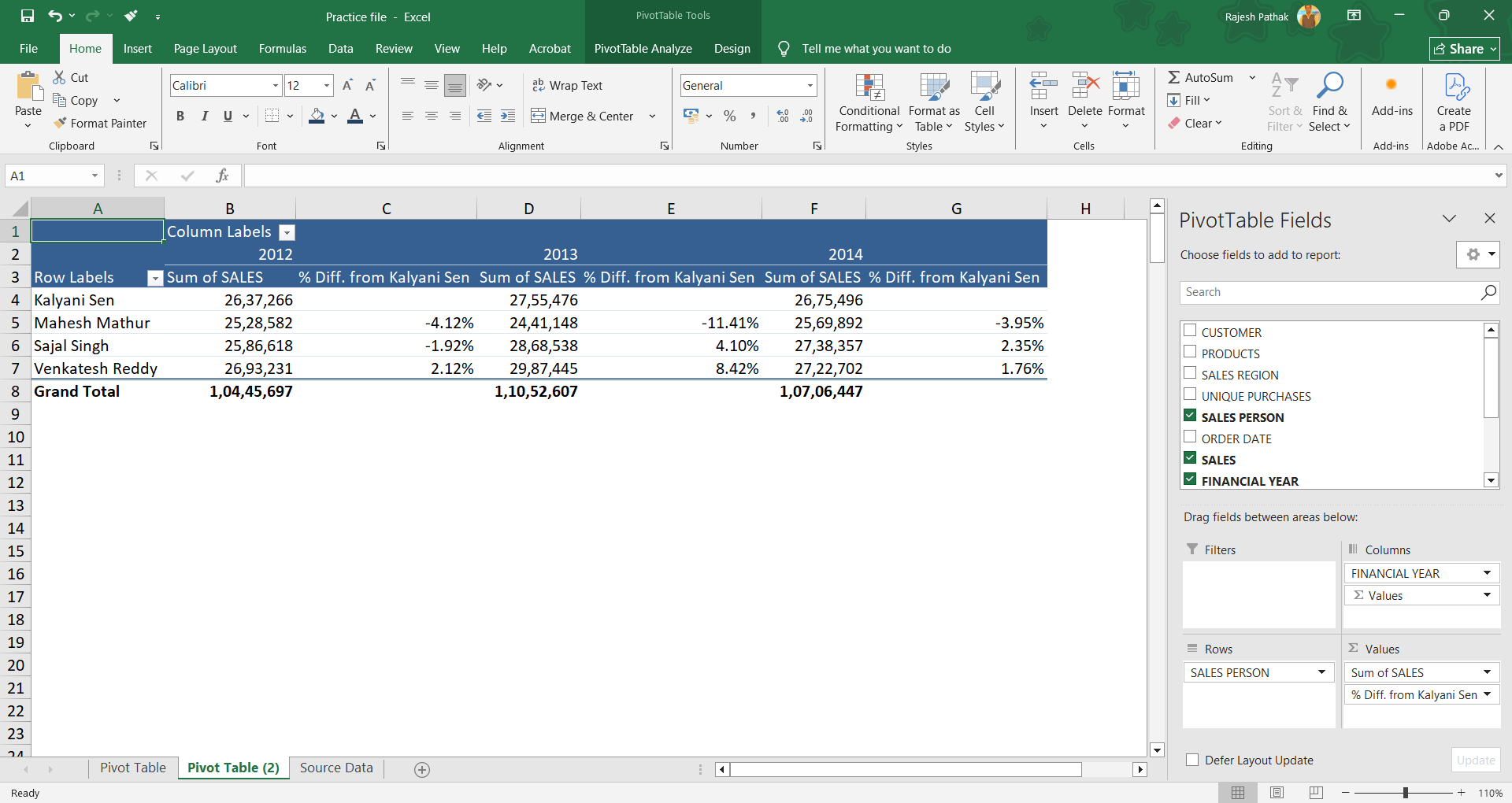Open the PivotTable Analyze ribbon tab
Screen dimensions: 1512x803
[x=643, y=49]
